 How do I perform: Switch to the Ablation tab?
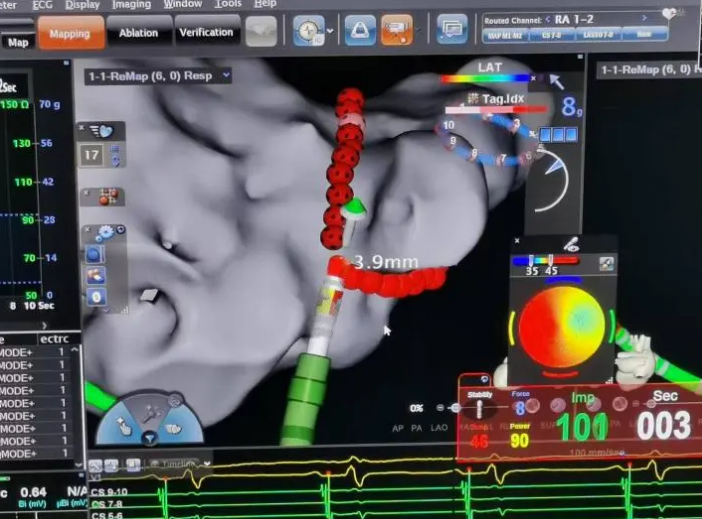click(139, 33)
